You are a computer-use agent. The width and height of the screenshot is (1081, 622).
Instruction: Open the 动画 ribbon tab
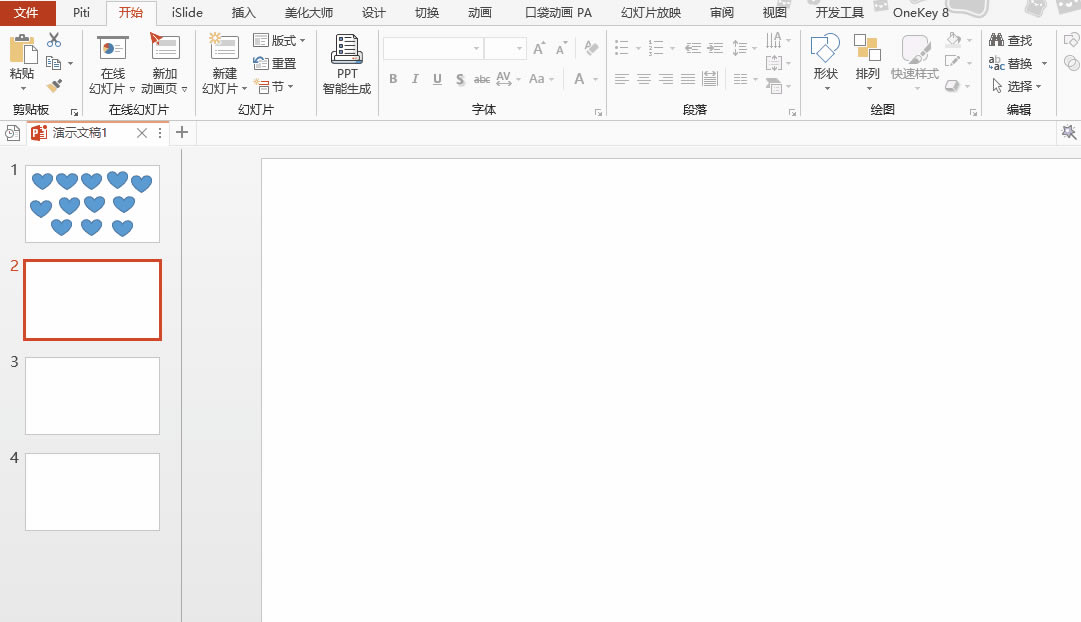click(x=479, y=13)
